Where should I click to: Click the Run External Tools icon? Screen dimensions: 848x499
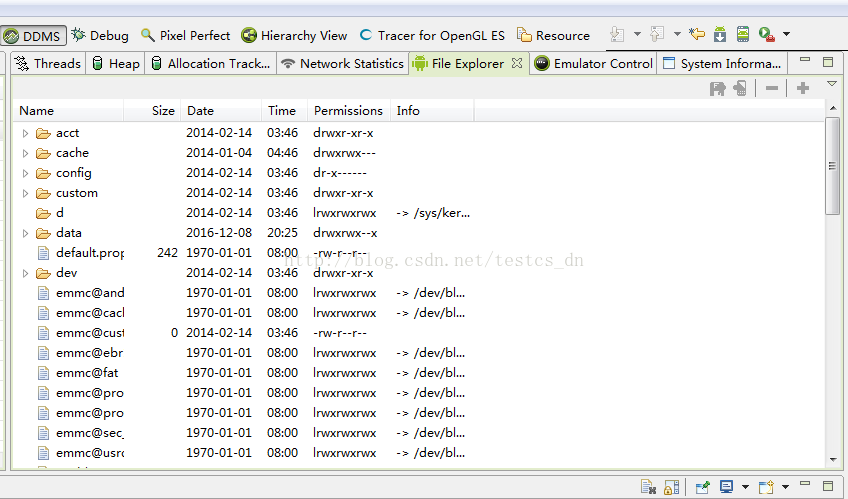[x=766, y=35]
